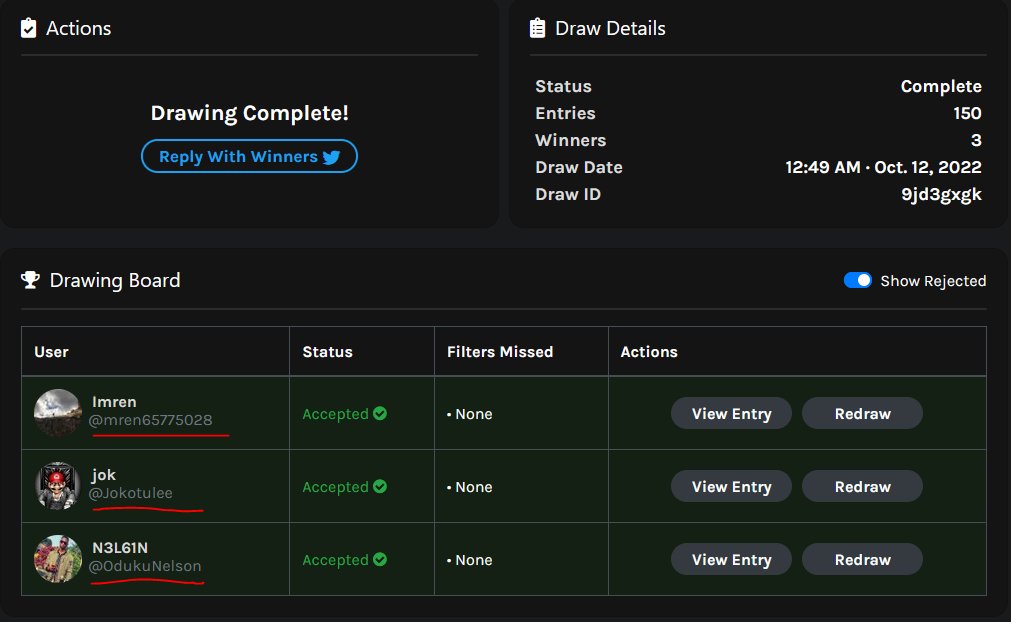
Task: Click the Draw Date value Oct. 12, 2022
Action: tap(927, 167)
